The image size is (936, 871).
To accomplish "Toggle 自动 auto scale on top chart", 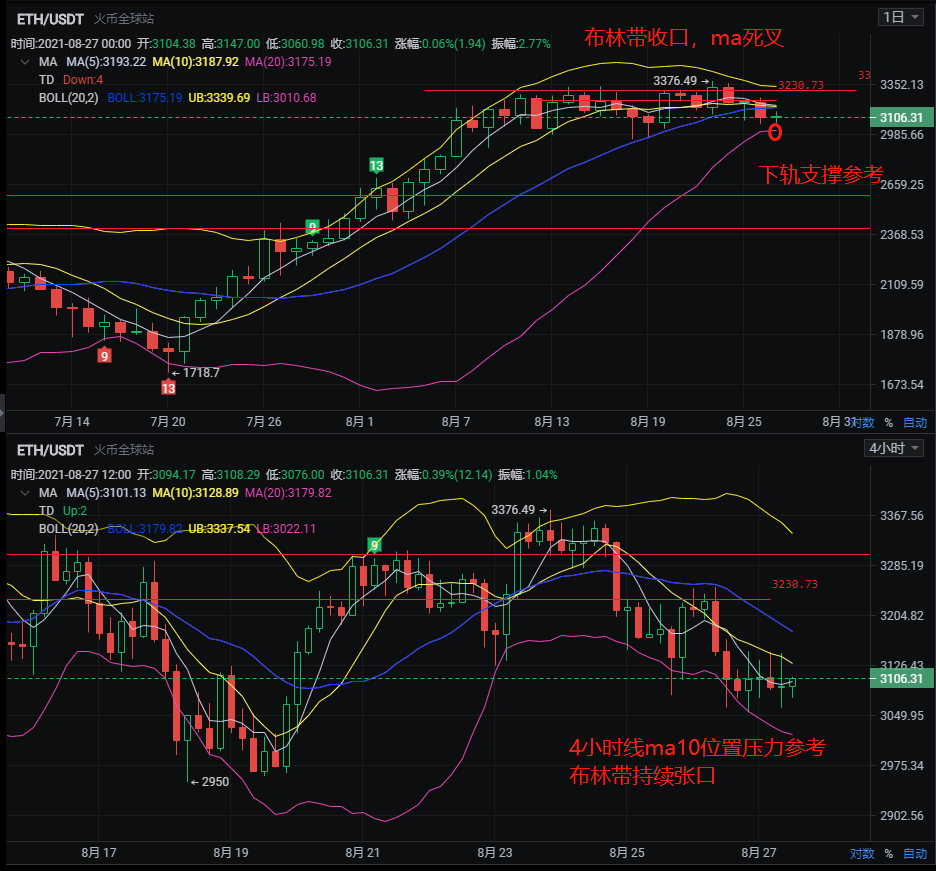I will tap(914, 422).
